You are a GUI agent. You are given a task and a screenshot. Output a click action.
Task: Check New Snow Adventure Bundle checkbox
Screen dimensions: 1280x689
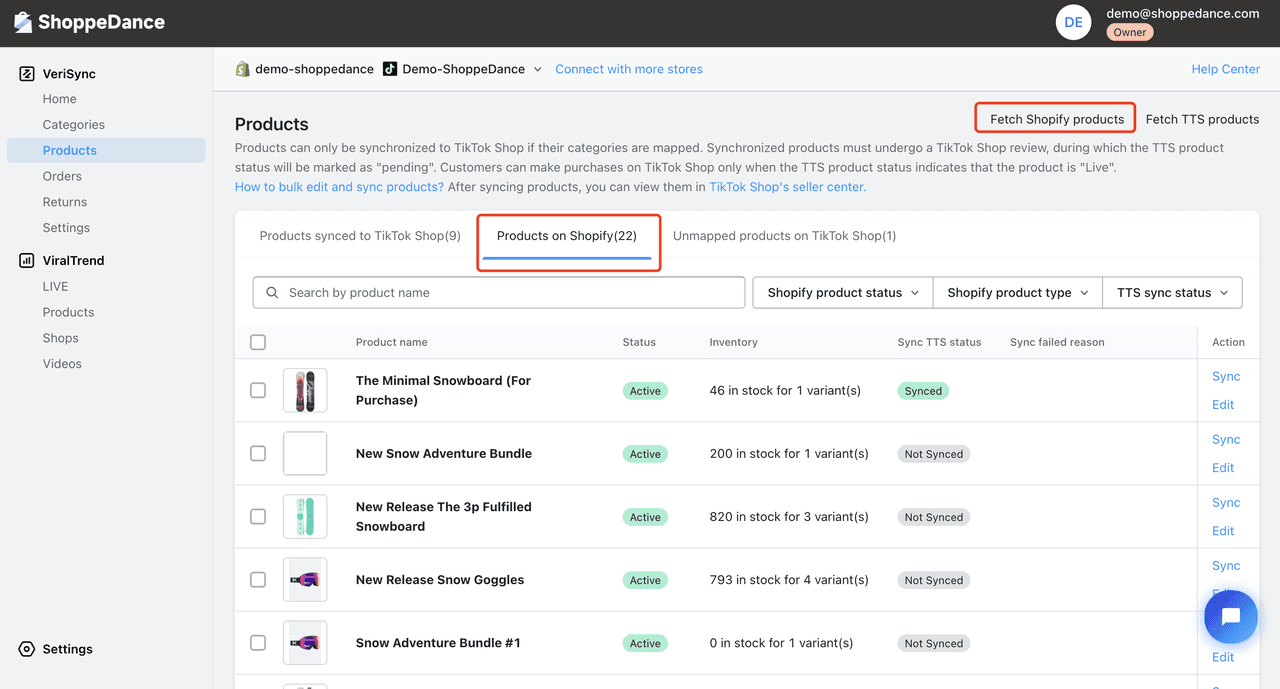pyautogui.click(x=258, y=453)
